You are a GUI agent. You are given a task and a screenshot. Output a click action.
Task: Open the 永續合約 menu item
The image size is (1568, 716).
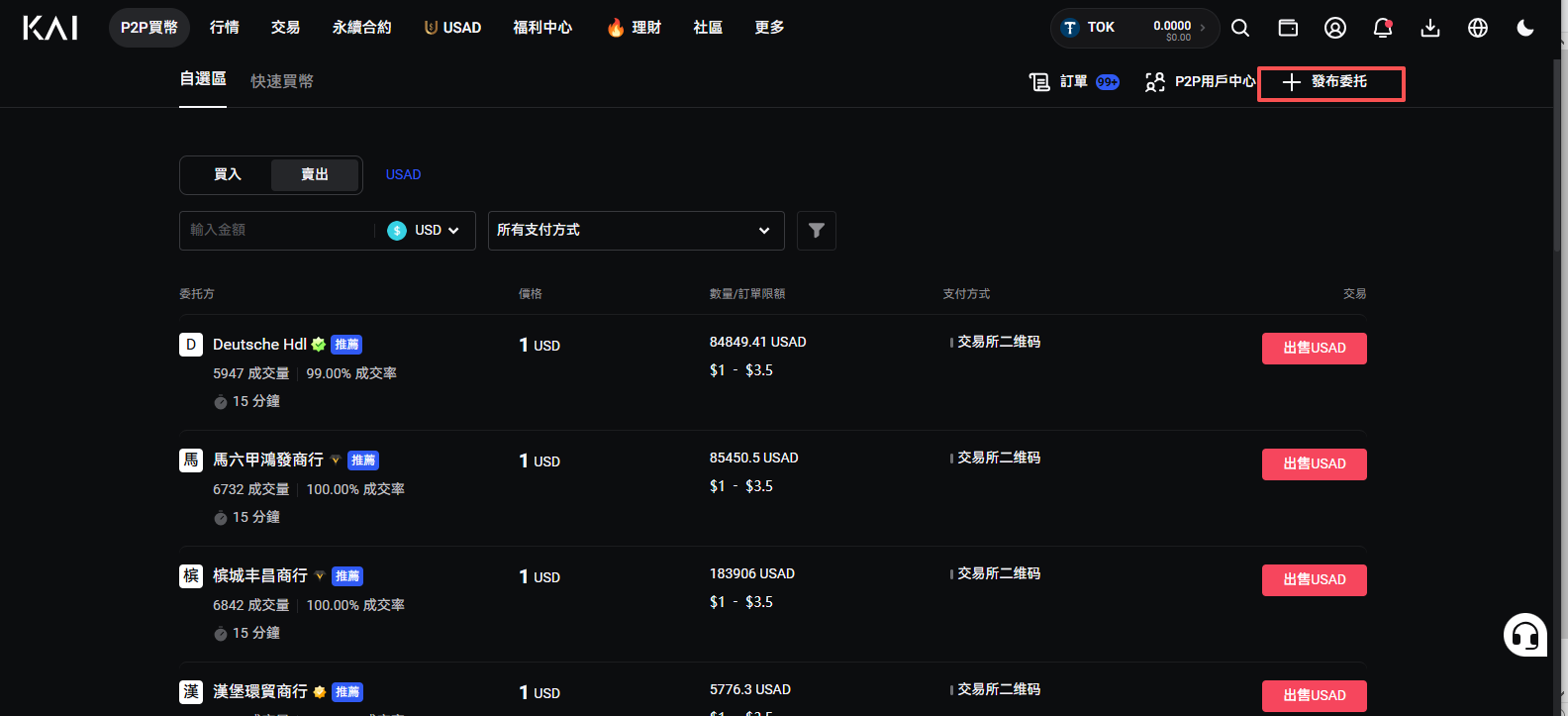coord(362,28)
